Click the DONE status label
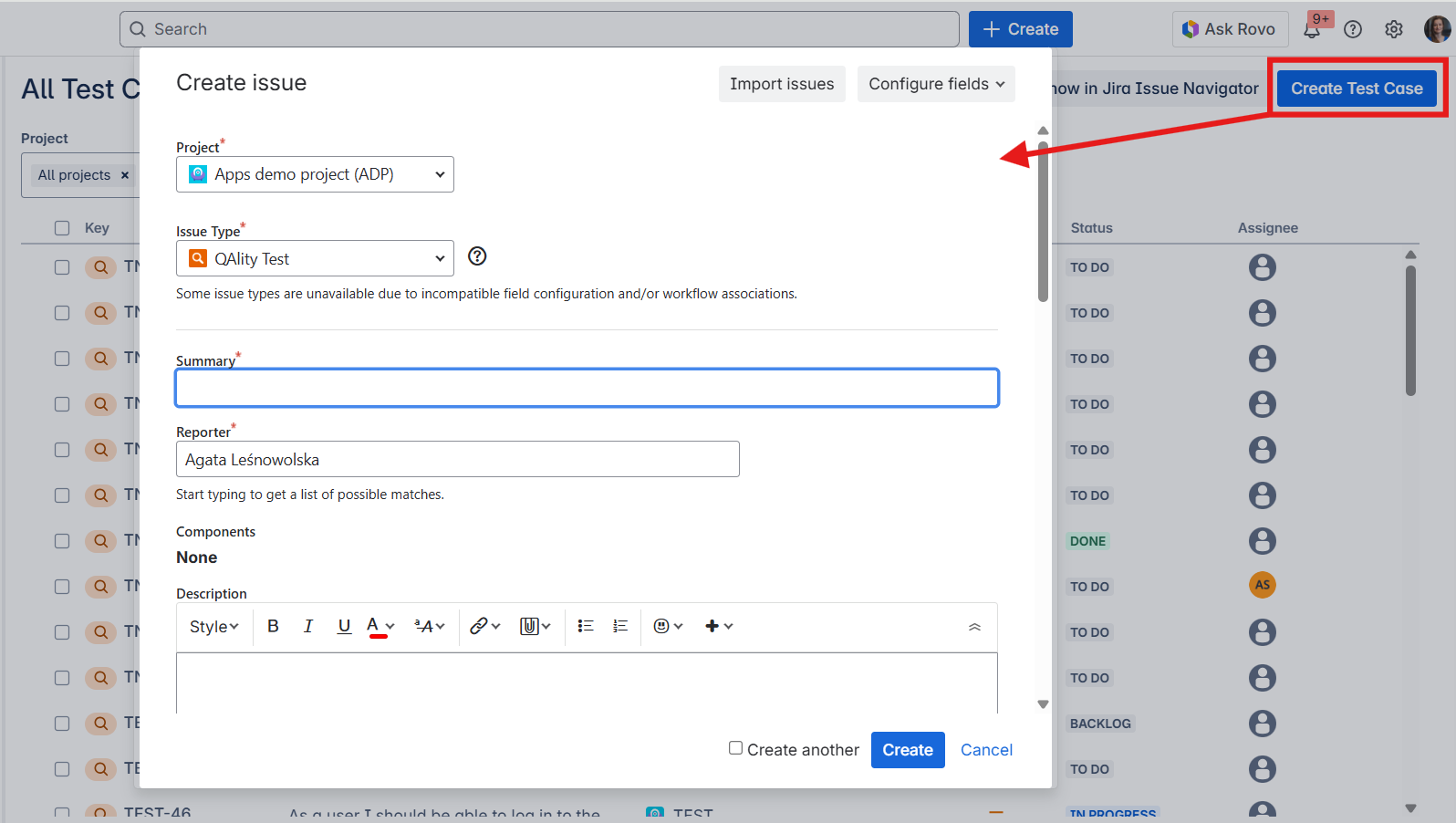Image resolution: width=1456 pixels, height=823 pixels. (x=1087, y=541)
